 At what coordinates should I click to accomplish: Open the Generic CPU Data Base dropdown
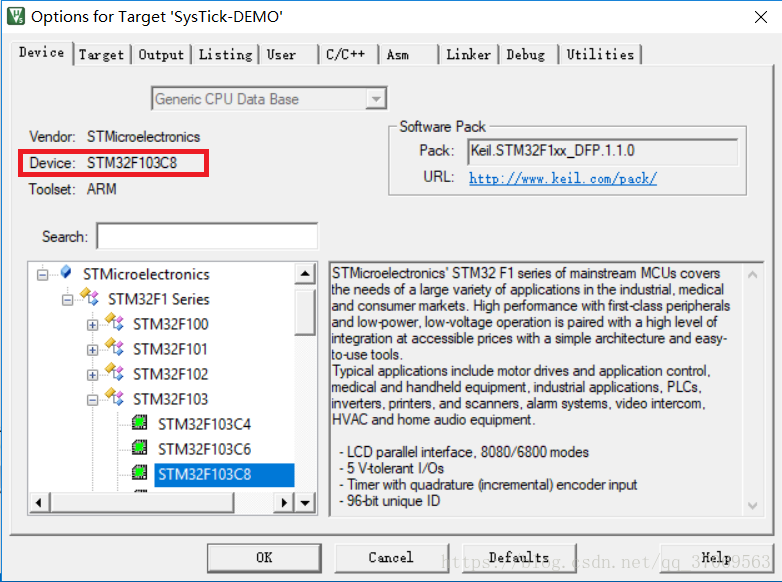pyautogui.click(x=376, y=99)
